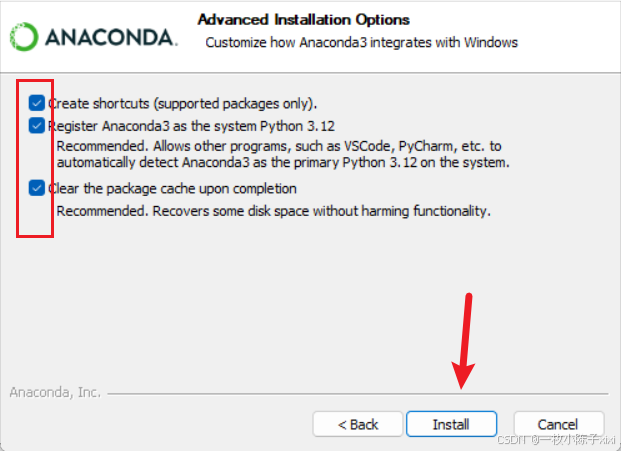Click the automatically detect Anaconda3 description line
The image size is (621, 451).
point(283,162)
